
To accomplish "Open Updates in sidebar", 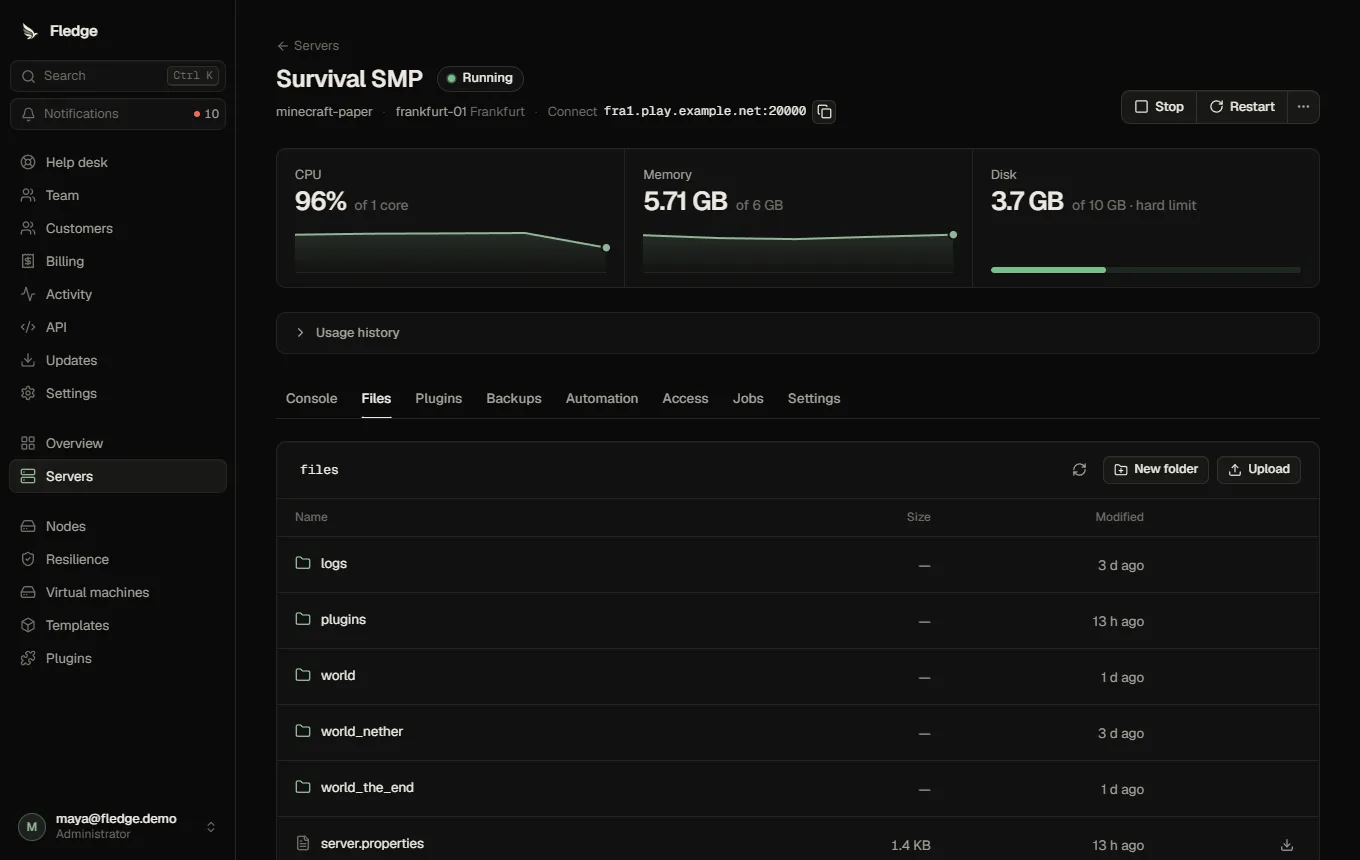I will coord(118,360).
